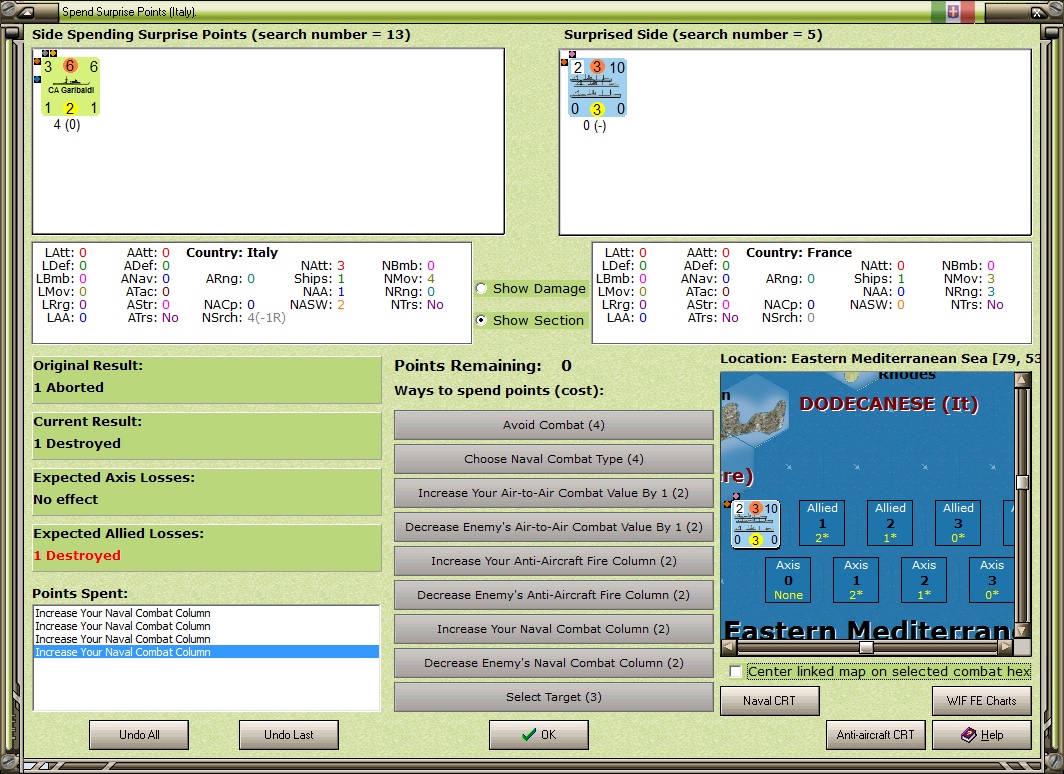Select highlighted fourth Naval Combat Column entry

[x=206, y=652]
